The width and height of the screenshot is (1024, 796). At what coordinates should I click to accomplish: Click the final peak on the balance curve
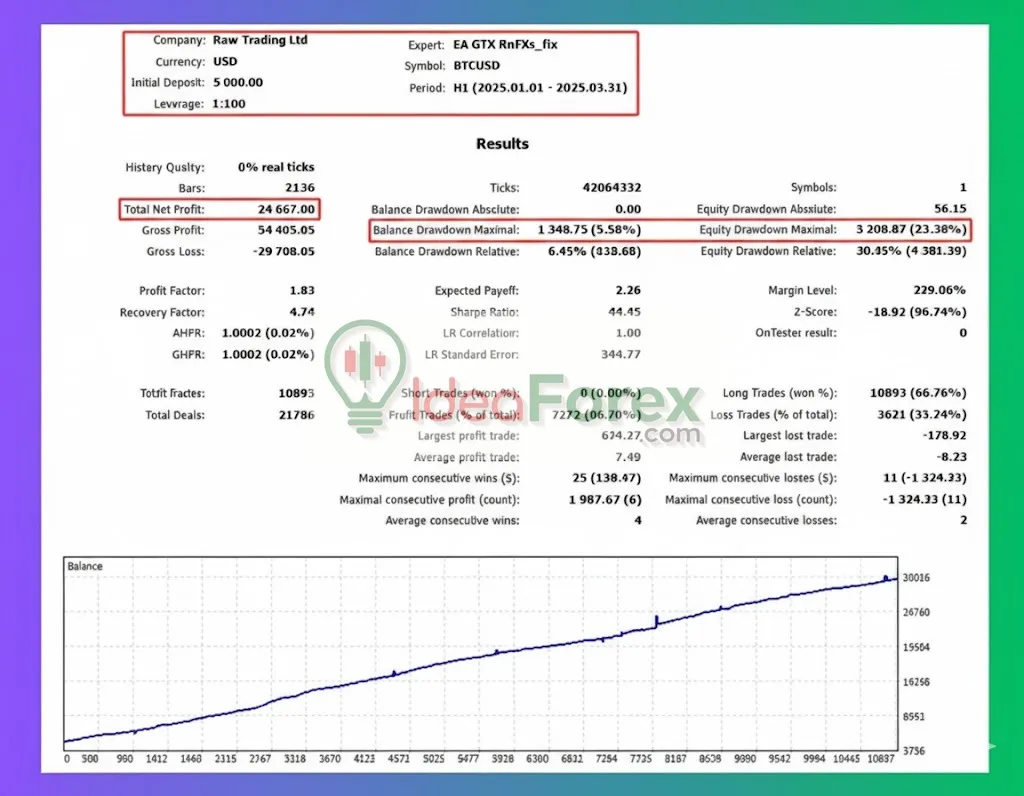click(x=886, y=577)
